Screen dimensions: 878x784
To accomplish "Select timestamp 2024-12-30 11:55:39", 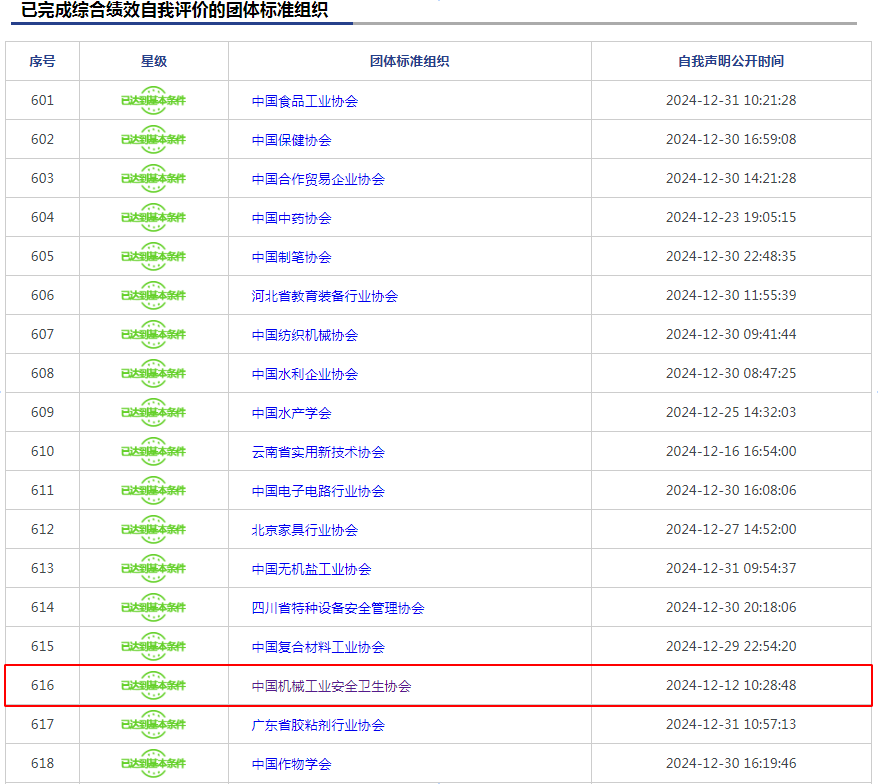I will click(731, 295).
